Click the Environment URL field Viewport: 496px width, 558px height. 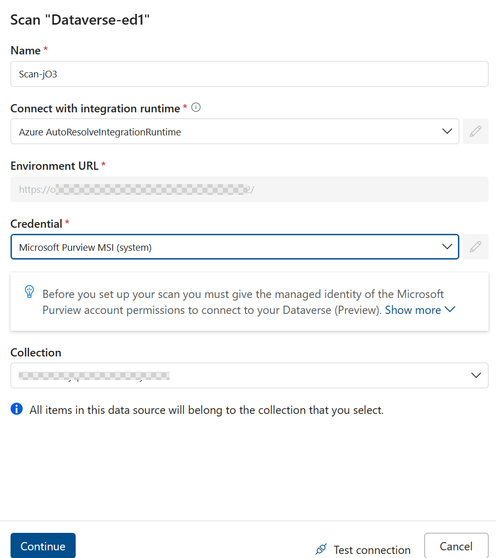(249, 189)
